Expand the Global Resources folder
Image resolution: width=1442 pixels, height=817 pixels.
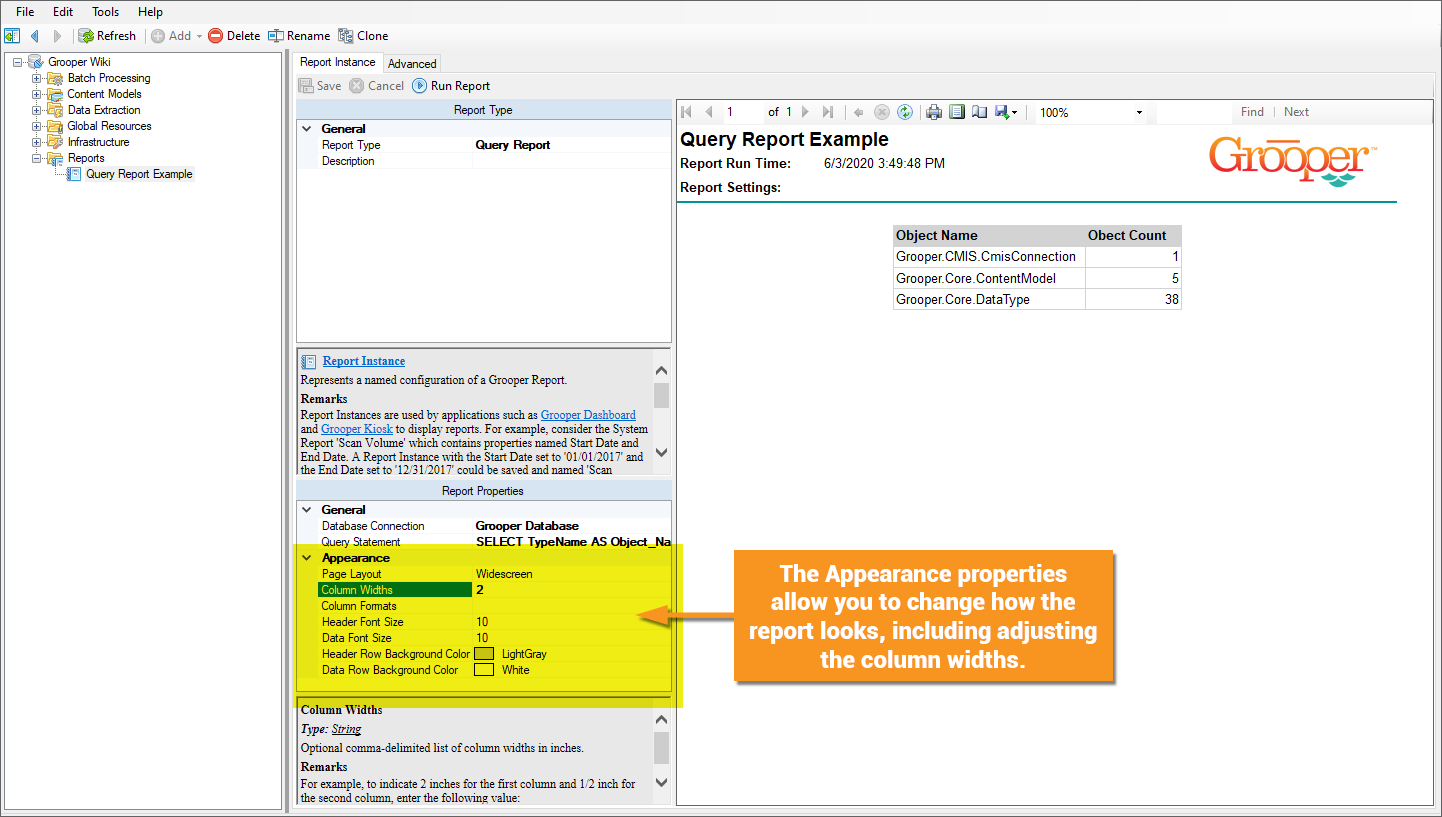[x=37, y=126]
